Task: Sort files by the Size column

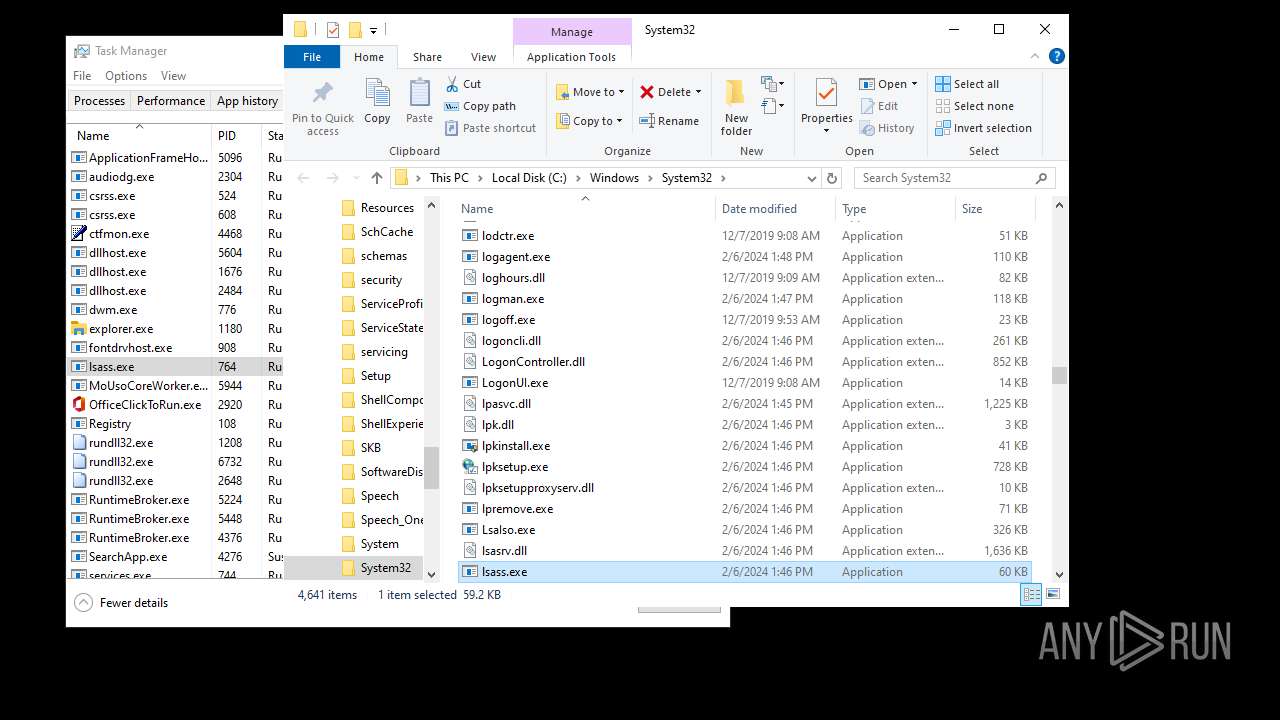Action: pos(994,209)
